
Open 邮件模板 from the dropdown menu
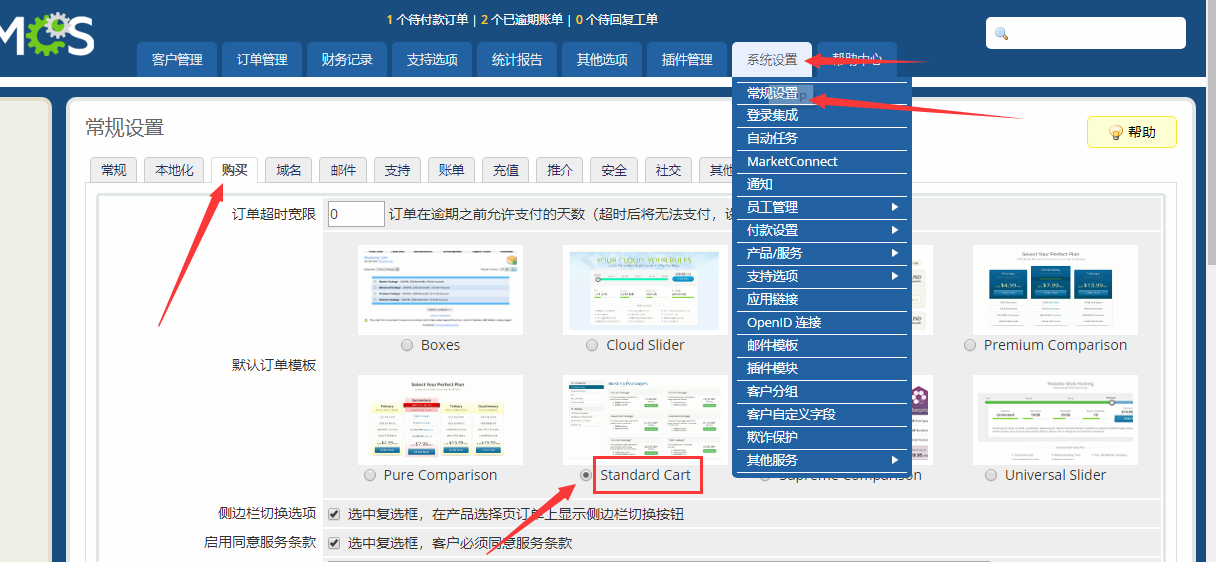[822, 345]
